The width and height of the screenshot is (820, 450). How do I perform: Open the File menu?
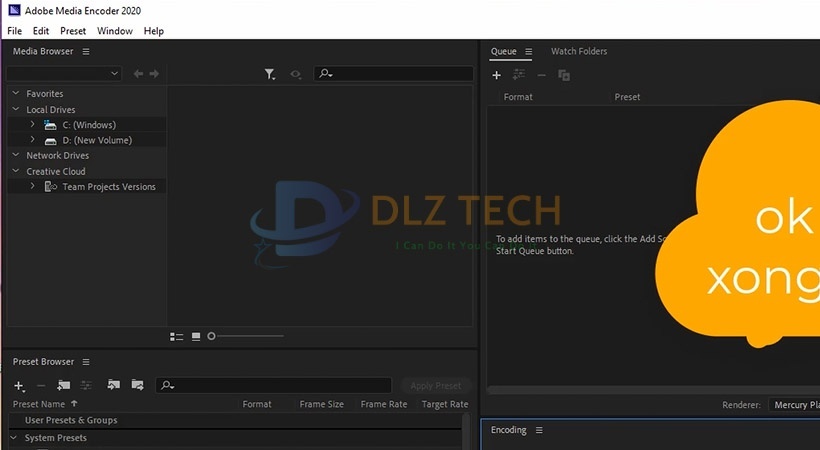[15, 31]
